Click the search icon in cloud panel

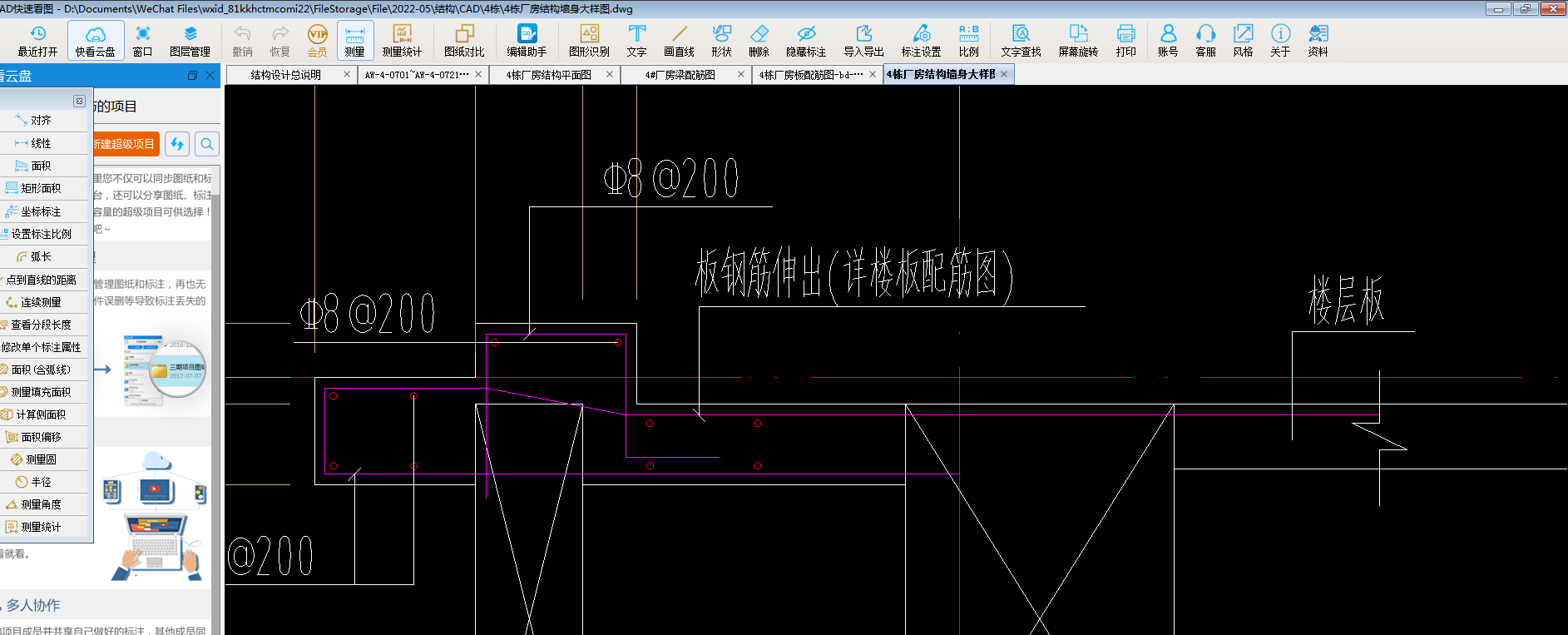click(x=207, y=144)
